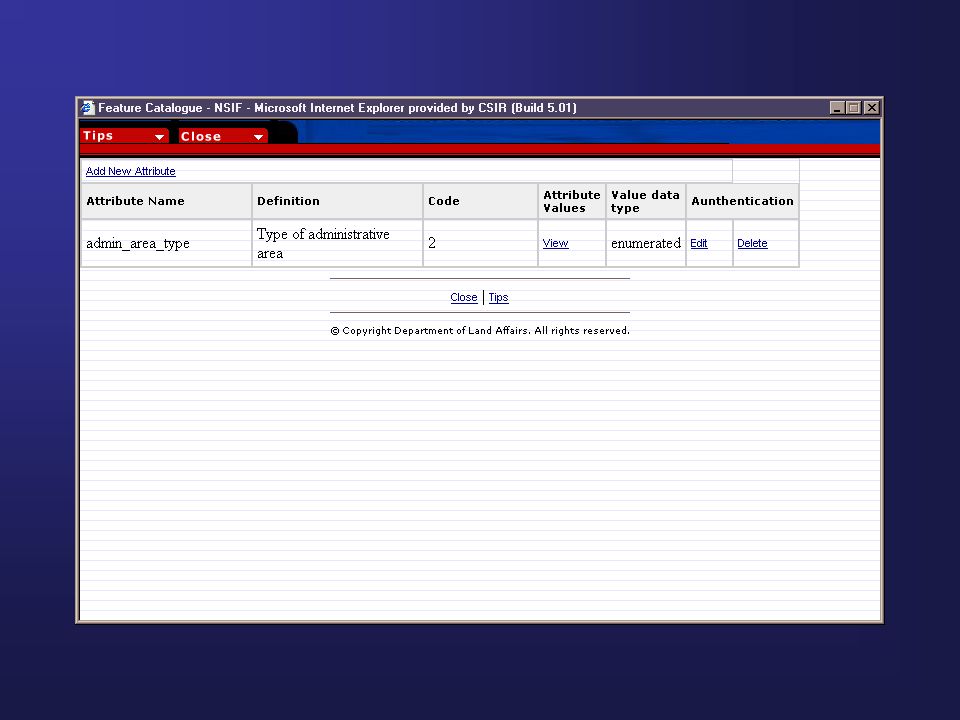Click the Code column header
960x720 pixels.
click(x=480, y=201)
